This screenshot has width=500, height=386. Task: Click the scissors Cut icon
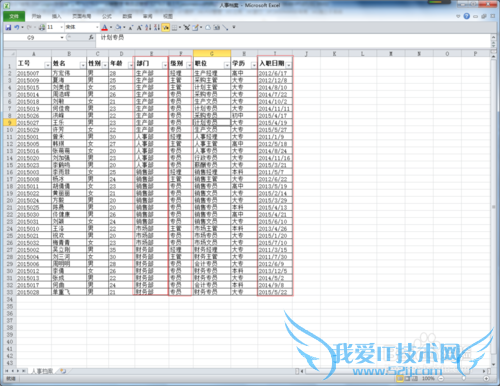coord(187,27)
